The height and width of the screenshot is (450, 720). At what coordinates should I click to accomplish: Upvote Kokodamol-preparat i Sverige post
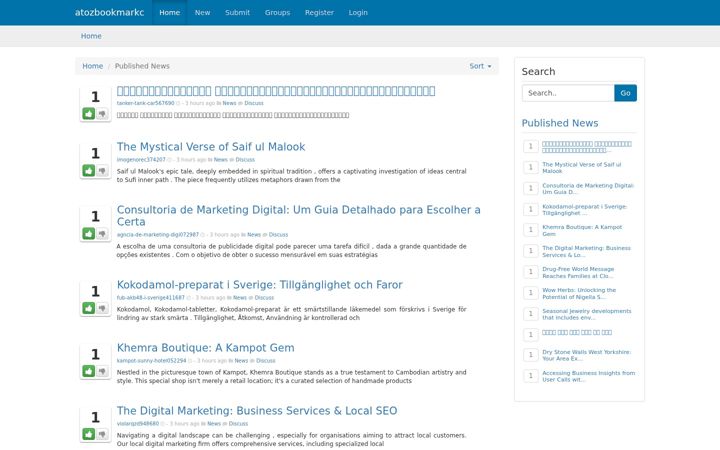click(x=89, y=308)
